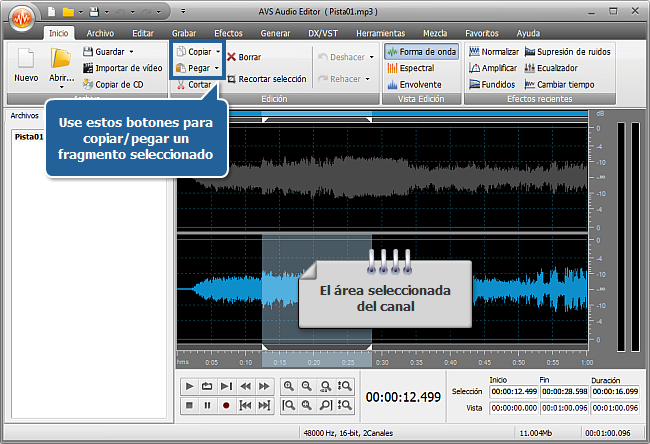Click the Borrar red X icon
The image size is (650, 444).
231,57
